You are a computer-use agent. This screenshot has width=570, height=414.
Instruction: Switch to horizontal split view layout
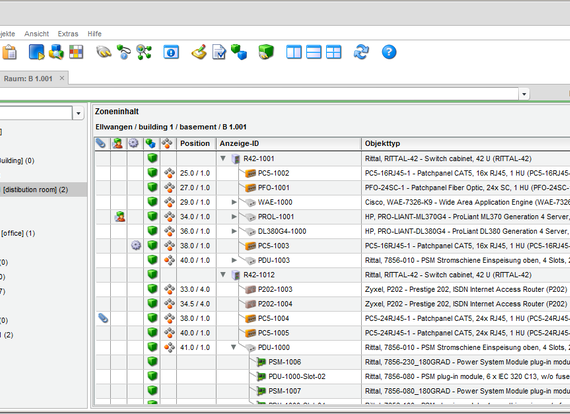click(x=314, y=52)
